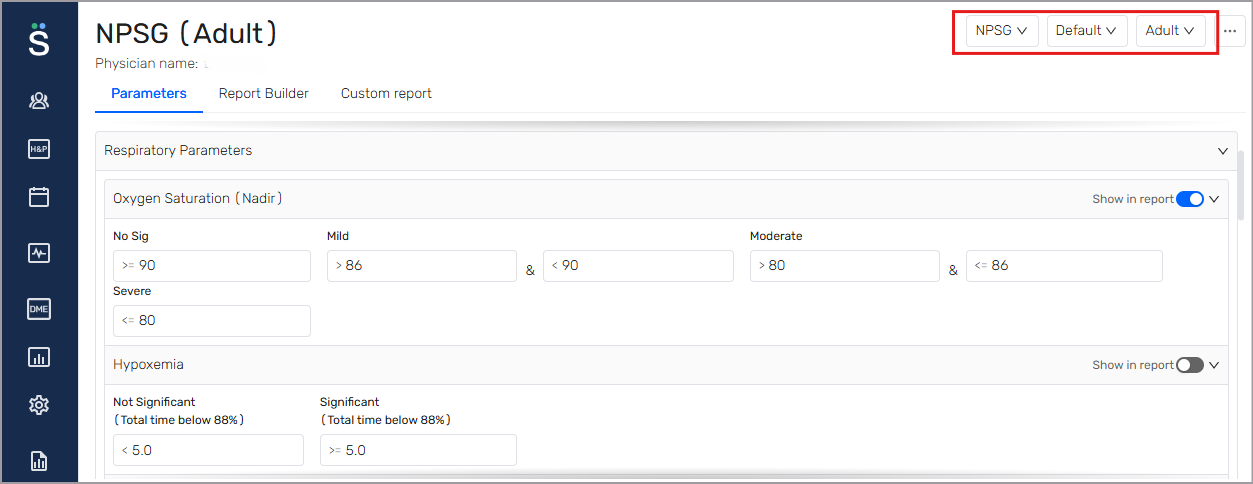Switch to the Parameters tab

(149, 94)
